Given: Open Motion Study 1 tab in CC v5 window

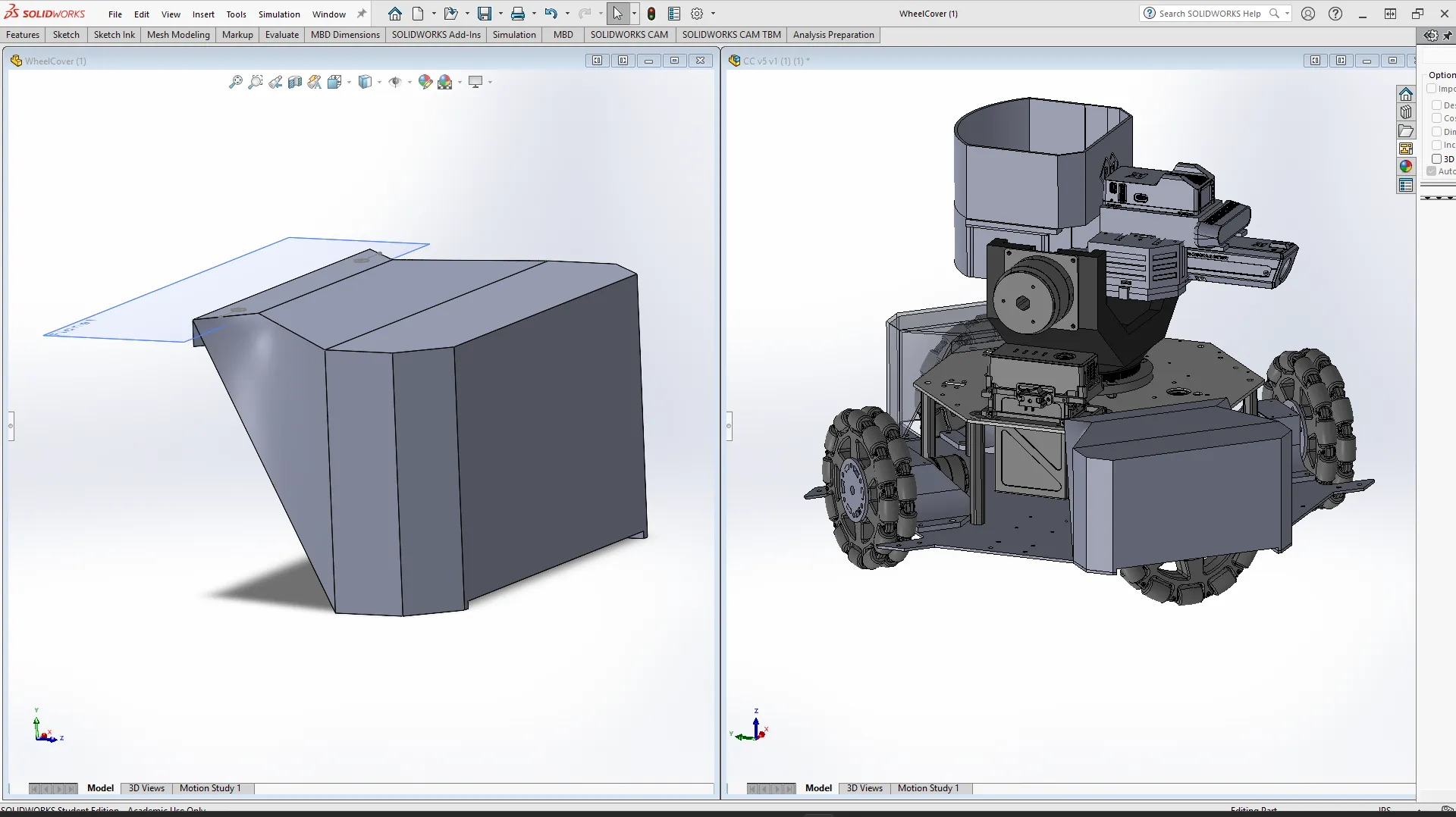Looking at the screenshot, I should [x=928, y=788].
